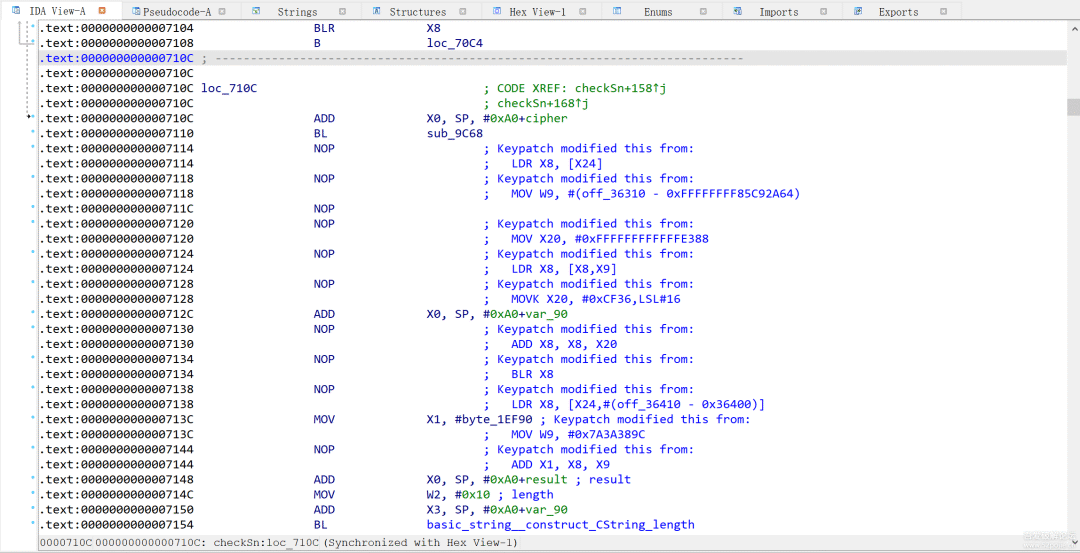Close the Pseudocode-A tab

click(x=221, y=11)
